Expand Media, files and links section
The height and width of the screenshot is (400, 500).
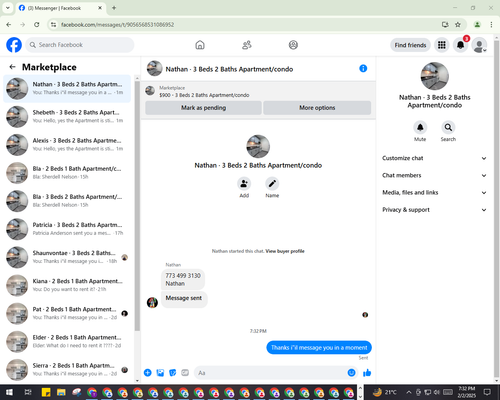pos(434,193)
